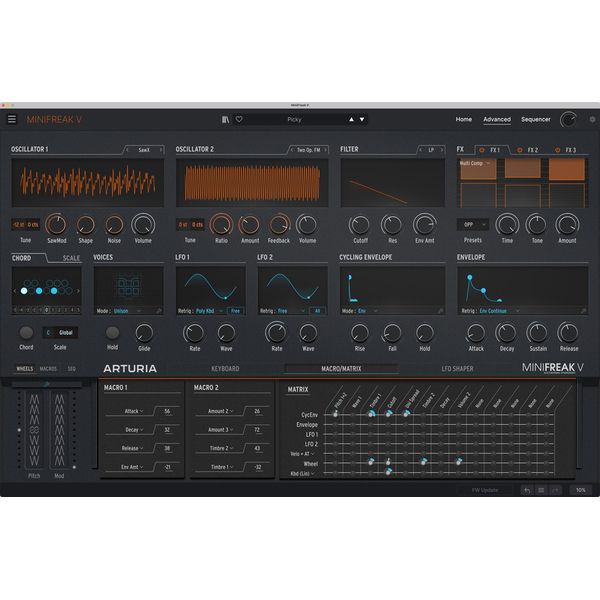Screen dimensions: 600x600
Task: Load next preset with down arrow
Action: click(x=362, y=119)
